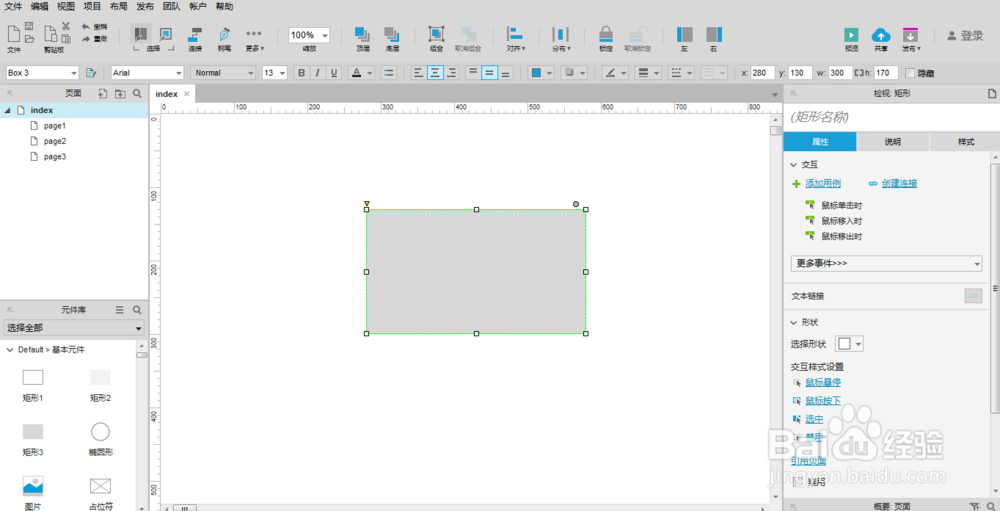Open the Normal font weight dropdown
1000x511 pixels.
click(223, 73)
